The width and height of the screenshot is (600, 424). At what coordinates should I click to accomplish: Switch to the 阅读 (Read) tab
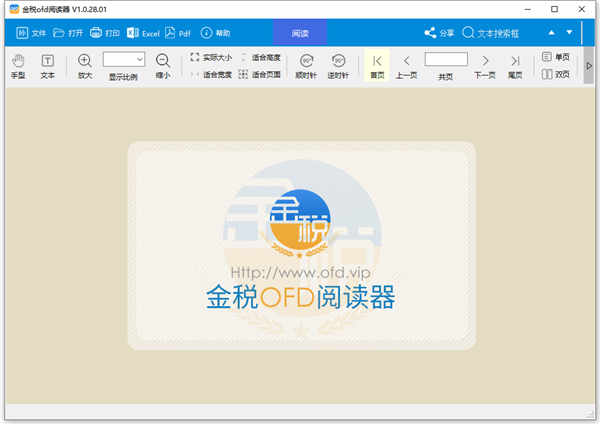click(300, 33)
